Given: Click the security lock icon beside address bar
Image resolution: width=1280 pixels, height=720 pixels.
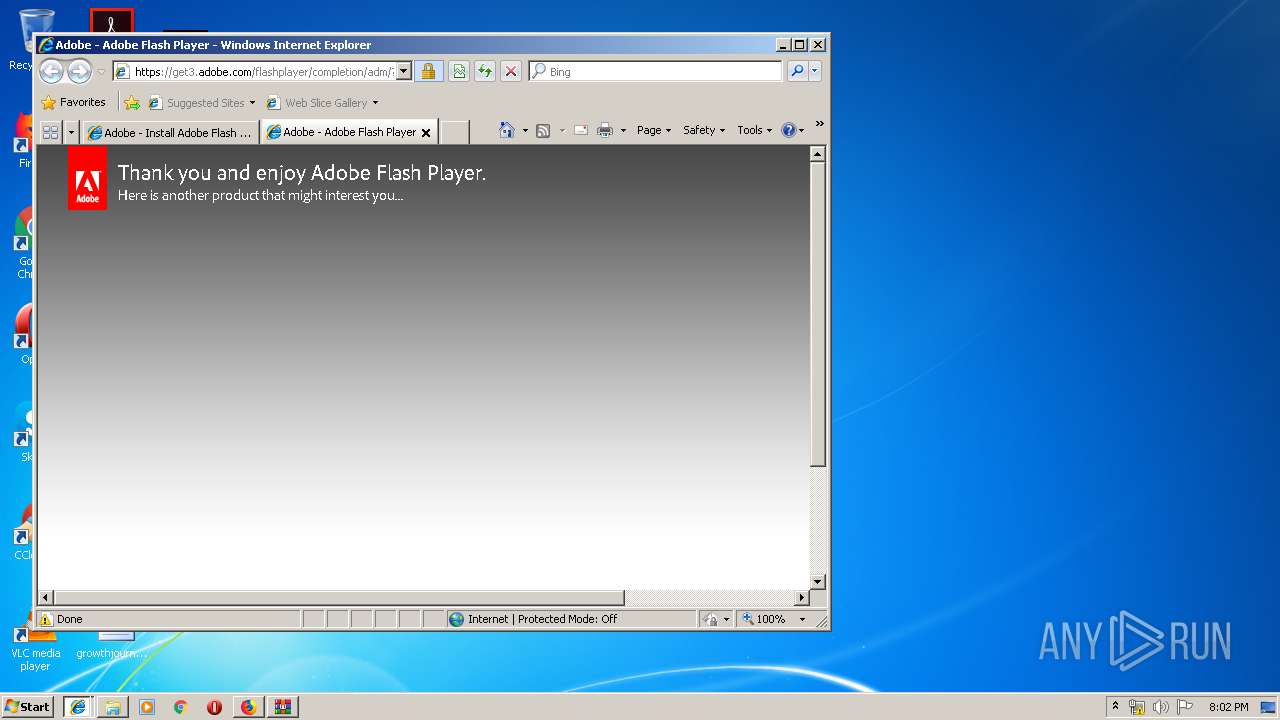Looking at the screenshot, I should point(428,72).
